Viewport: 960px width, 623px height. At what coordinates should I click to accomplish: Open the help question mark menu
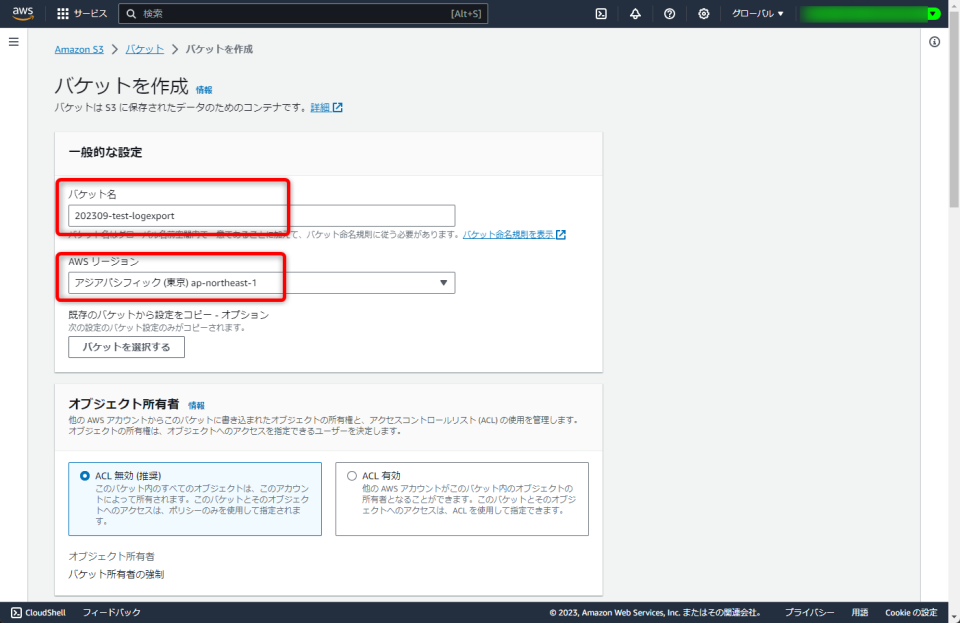[668, 13]
